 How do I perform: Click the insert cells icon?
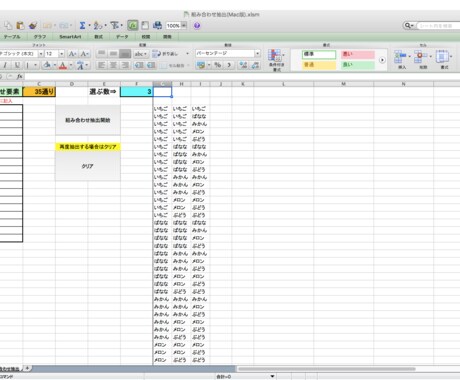400,56
